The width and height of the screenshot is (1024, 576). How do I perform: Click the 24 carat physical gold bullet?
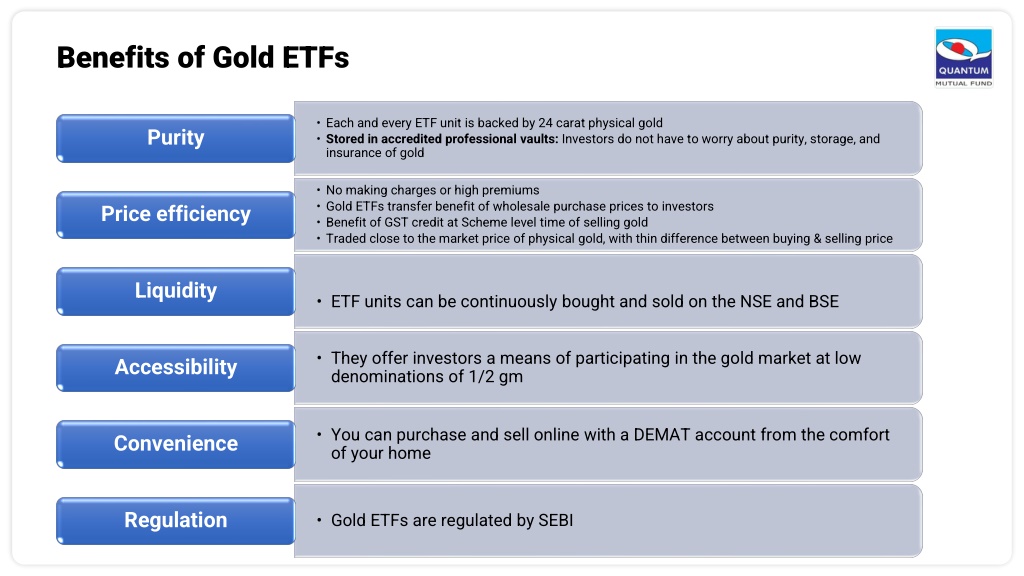[x=494, y=123]
